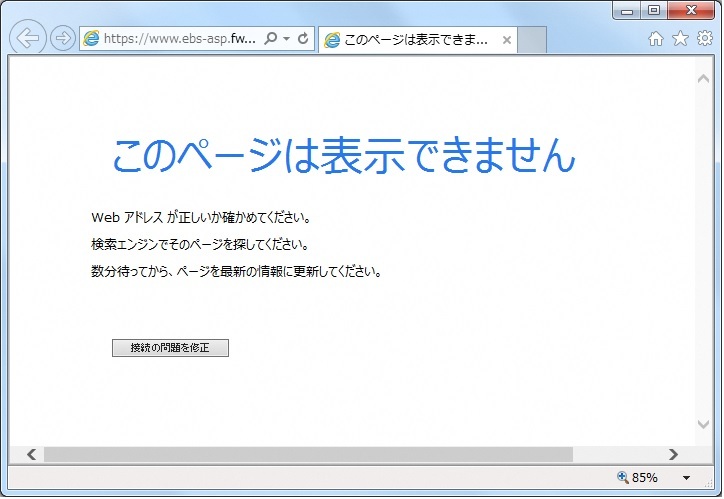The height and width of the screenshot is (499, 724).
Task: Open Favorites with the star icon
Action: pos(680,39)
